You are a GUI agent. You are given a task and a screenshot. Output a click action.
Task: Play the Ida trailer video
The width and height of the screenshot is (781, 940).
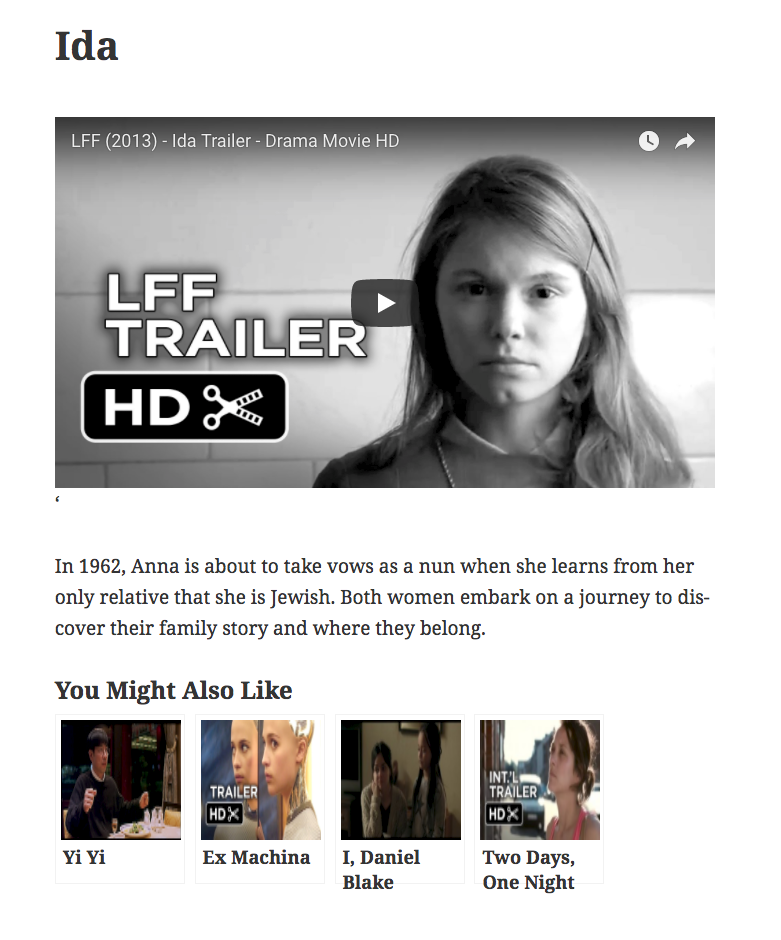(x=384, y=303)
